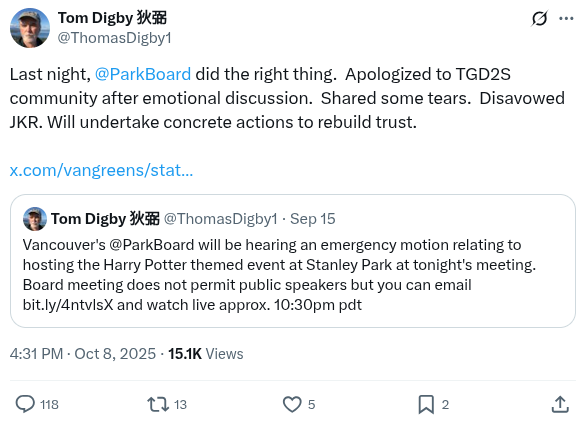Click the reply speech bubble icon
Viewport: 584px width, 424px height.
click(25, 404)
